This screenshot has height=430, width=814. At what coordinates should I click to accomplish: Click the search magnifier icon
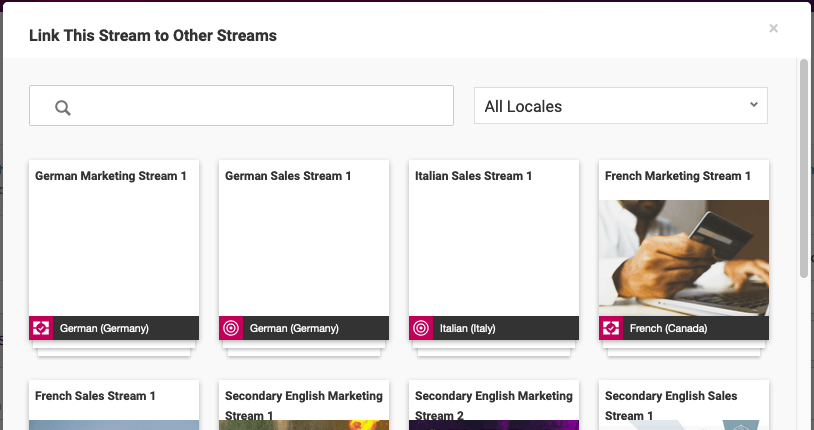click(x=63, y=108)
